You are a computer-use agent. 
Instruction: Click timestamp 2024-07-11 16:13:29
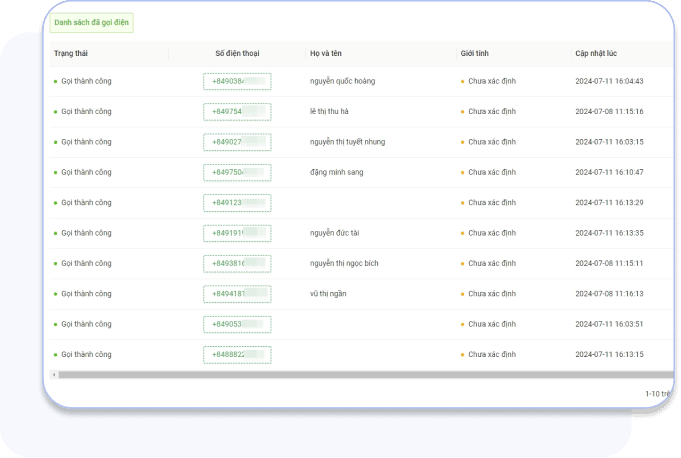click(x=609, y=203)
